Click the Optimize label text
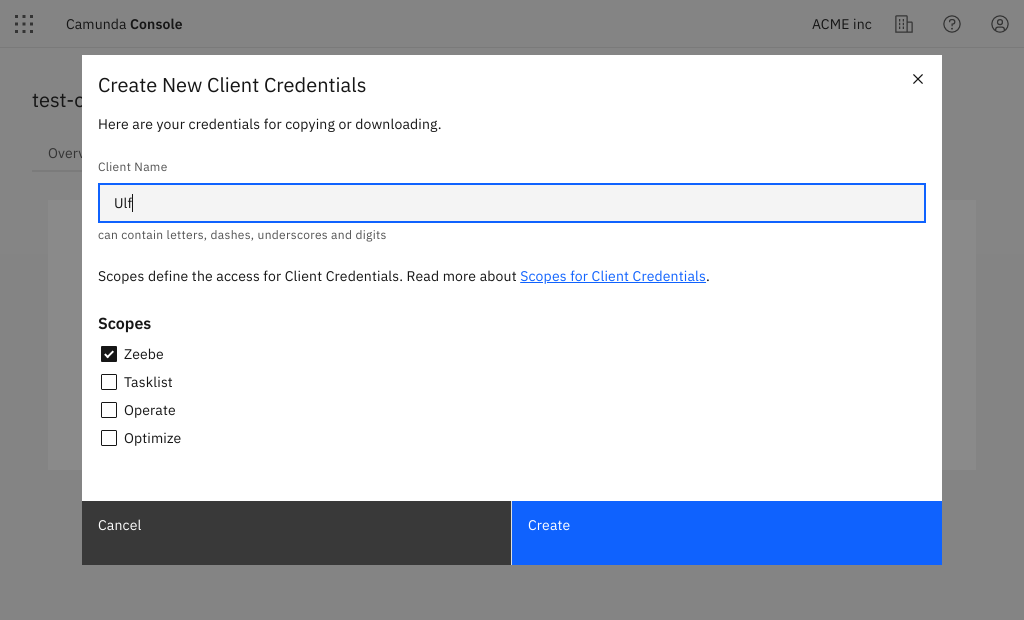This screenshot has width=1024, height=620. point(152,438)
